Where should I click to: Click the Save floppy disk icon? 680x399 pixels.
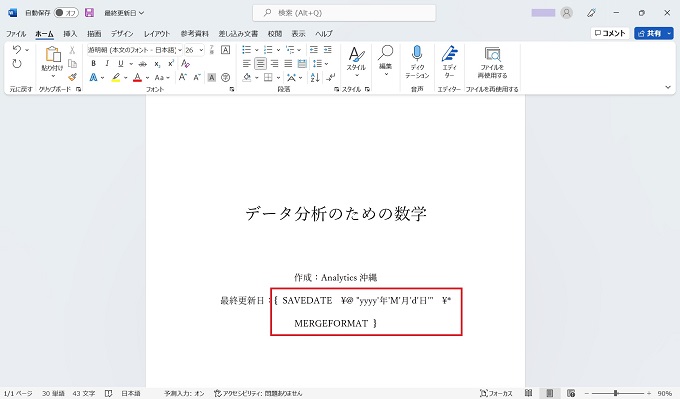click(x=89, y=13)
